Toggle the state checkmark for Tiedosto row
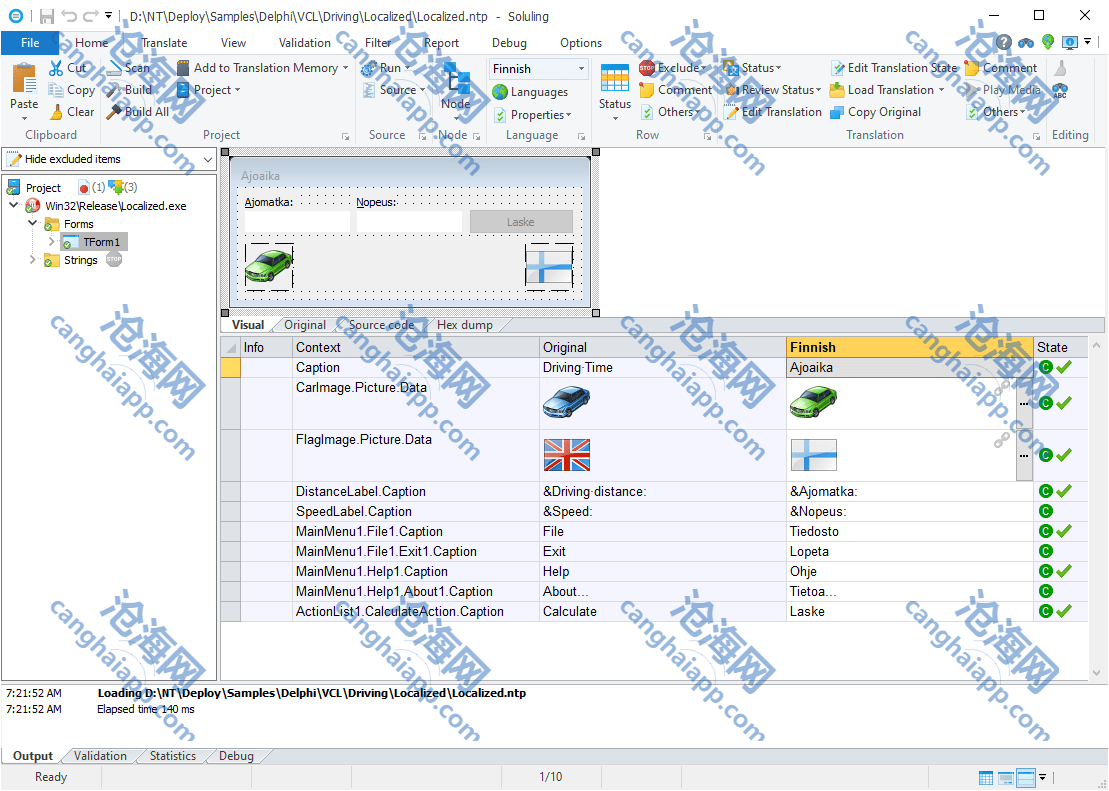The image size is (1109, 791). pyautogui.click(x=1064, y=531)
